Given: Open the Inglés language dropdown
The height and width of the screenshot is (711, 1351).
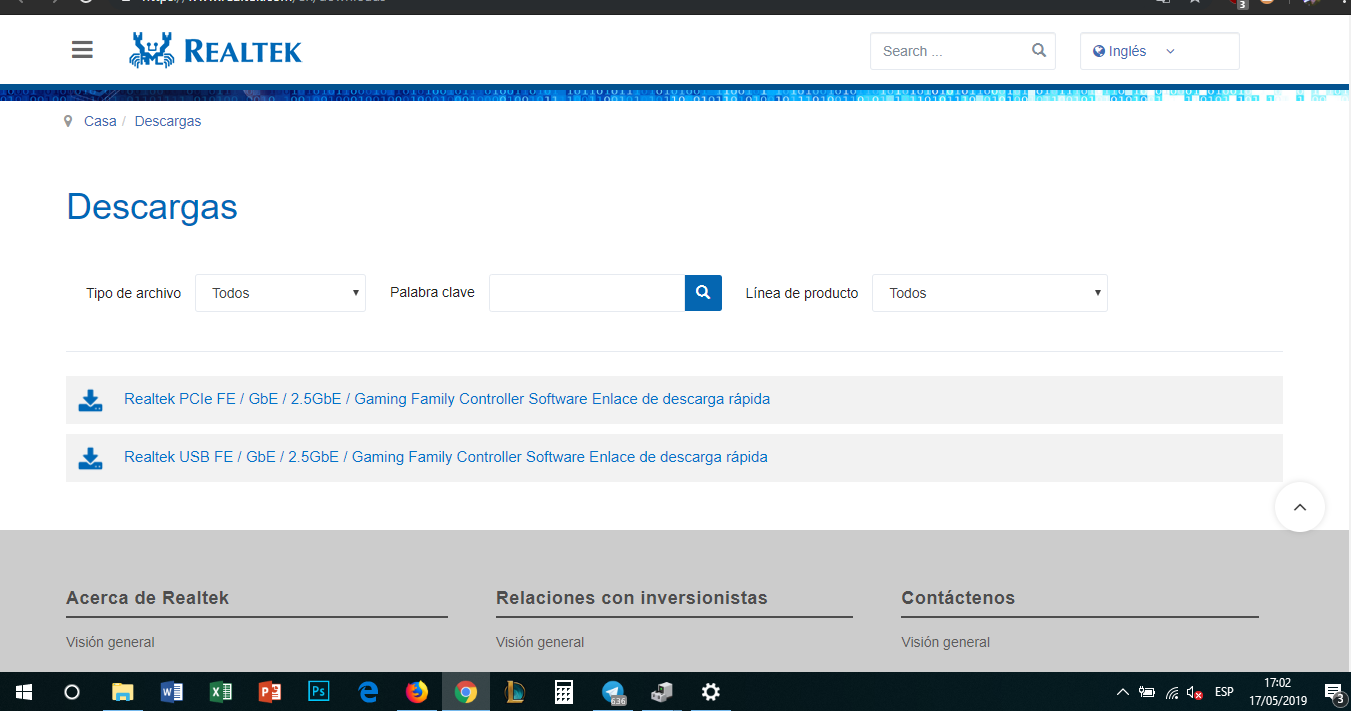Looking at the screenshot, I should coord(1159,51).
